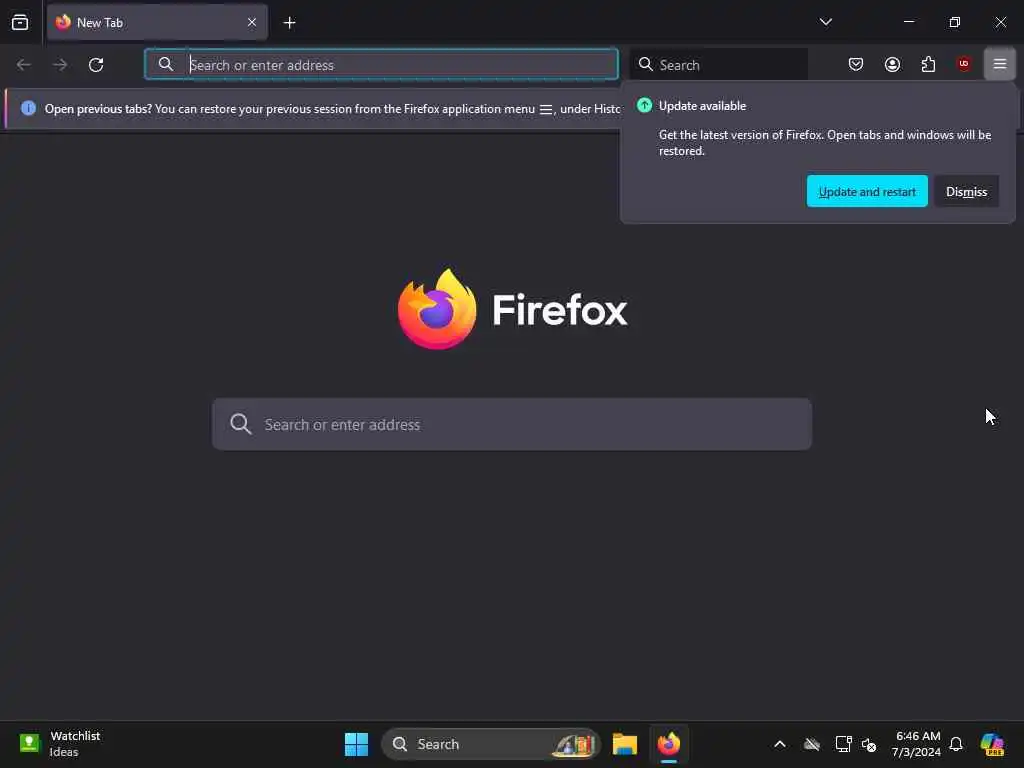1024x768 pixels.
Task: Open the Copilot preview icon
Action: pyautogui.click(x=992, y=744)
